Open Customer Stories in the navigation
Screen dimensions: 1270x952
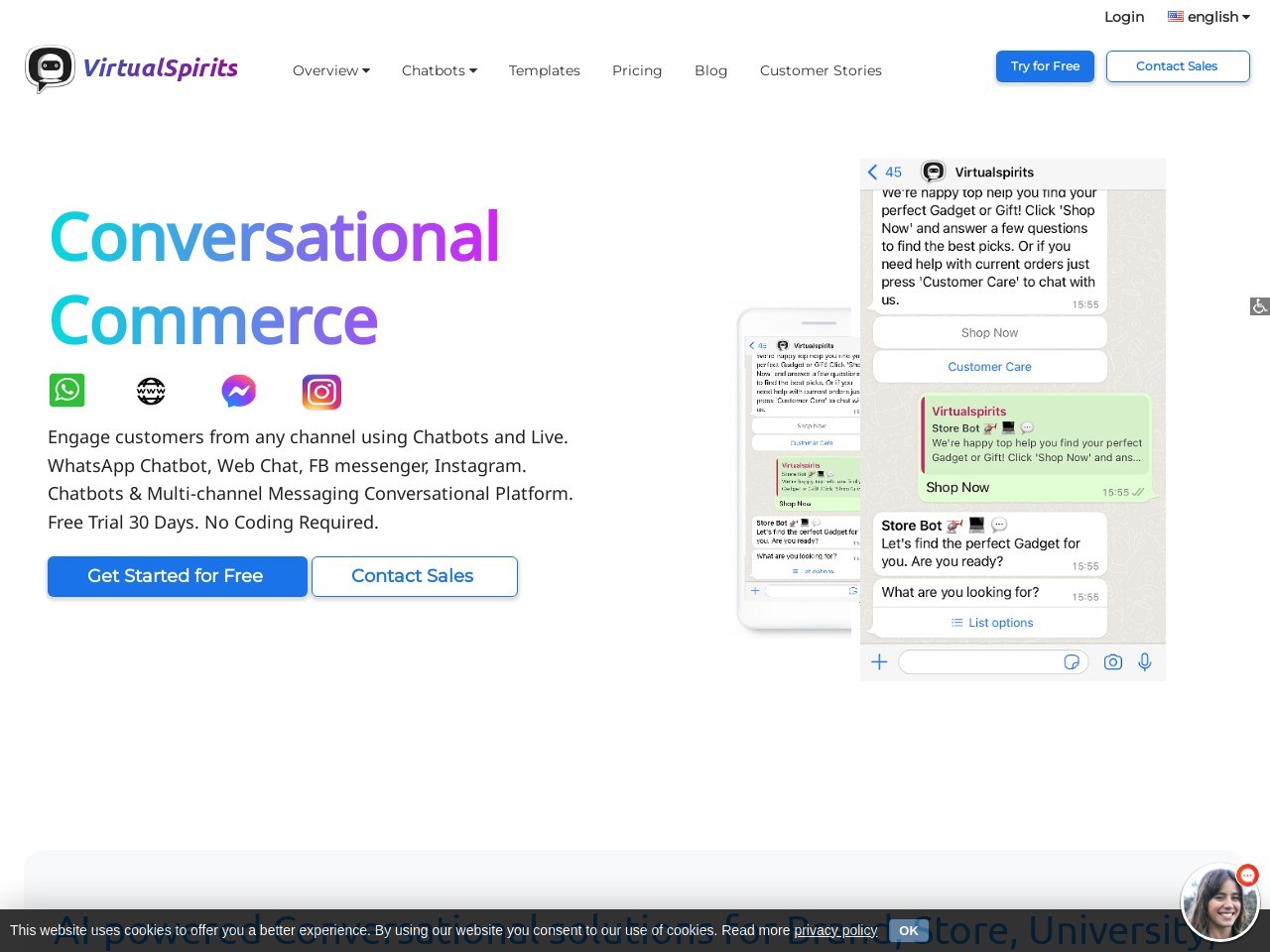(x=821, y=70)
